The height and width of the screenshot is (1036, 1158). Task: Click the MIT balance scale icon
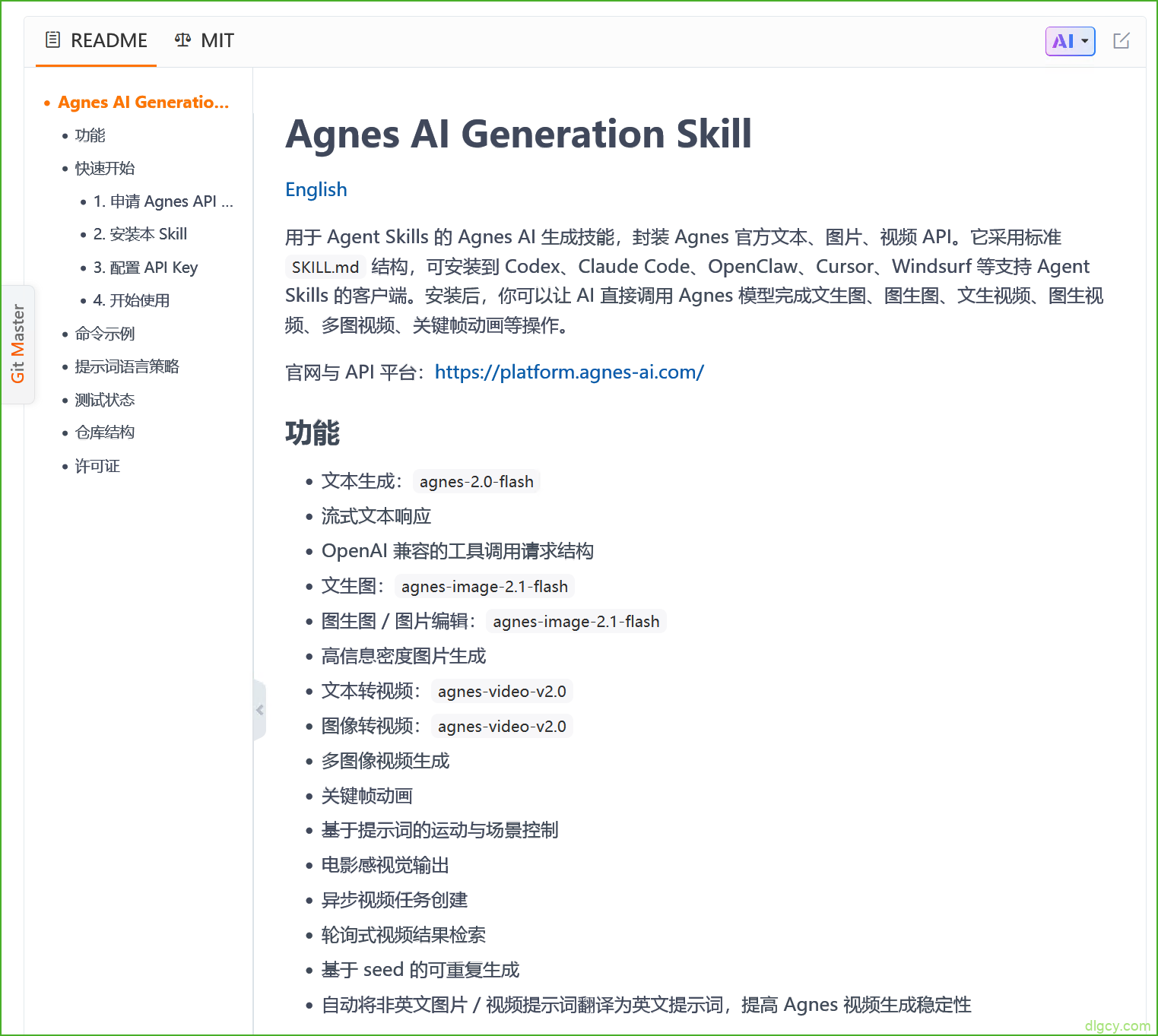click(x=182, y=40)
